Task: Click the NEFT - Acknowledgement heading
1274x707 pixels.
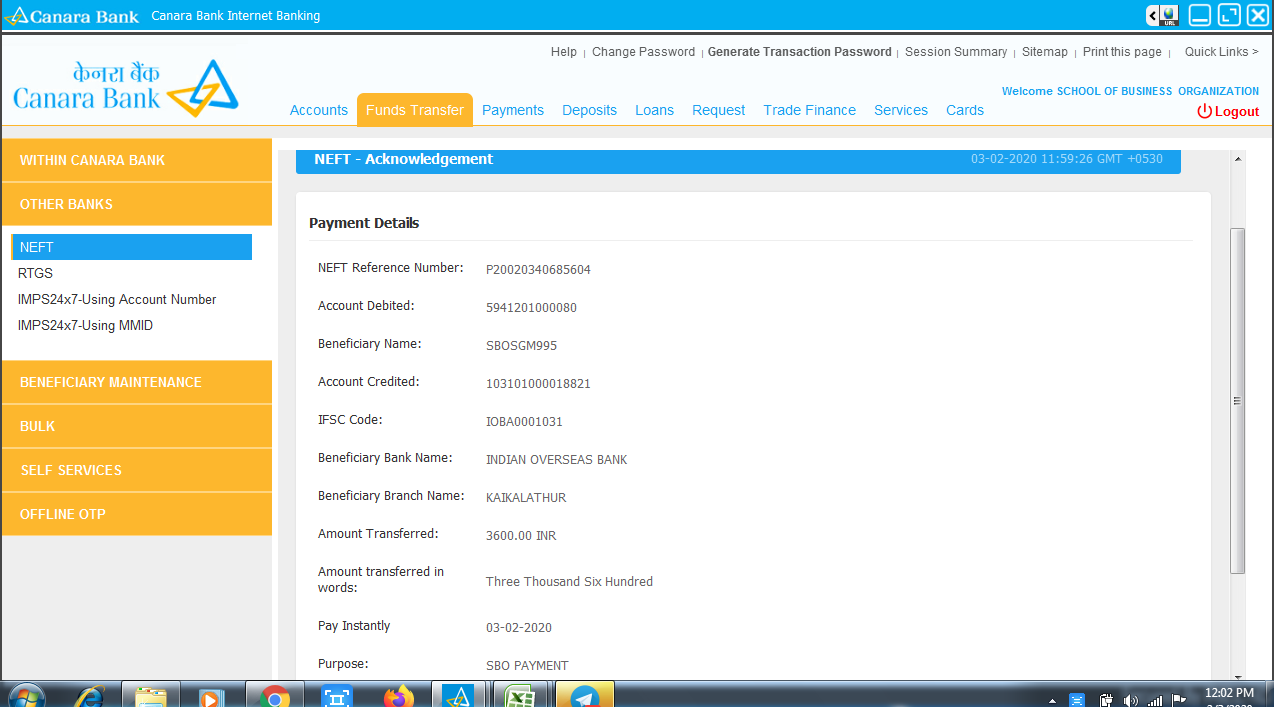Action: (403, 159)
